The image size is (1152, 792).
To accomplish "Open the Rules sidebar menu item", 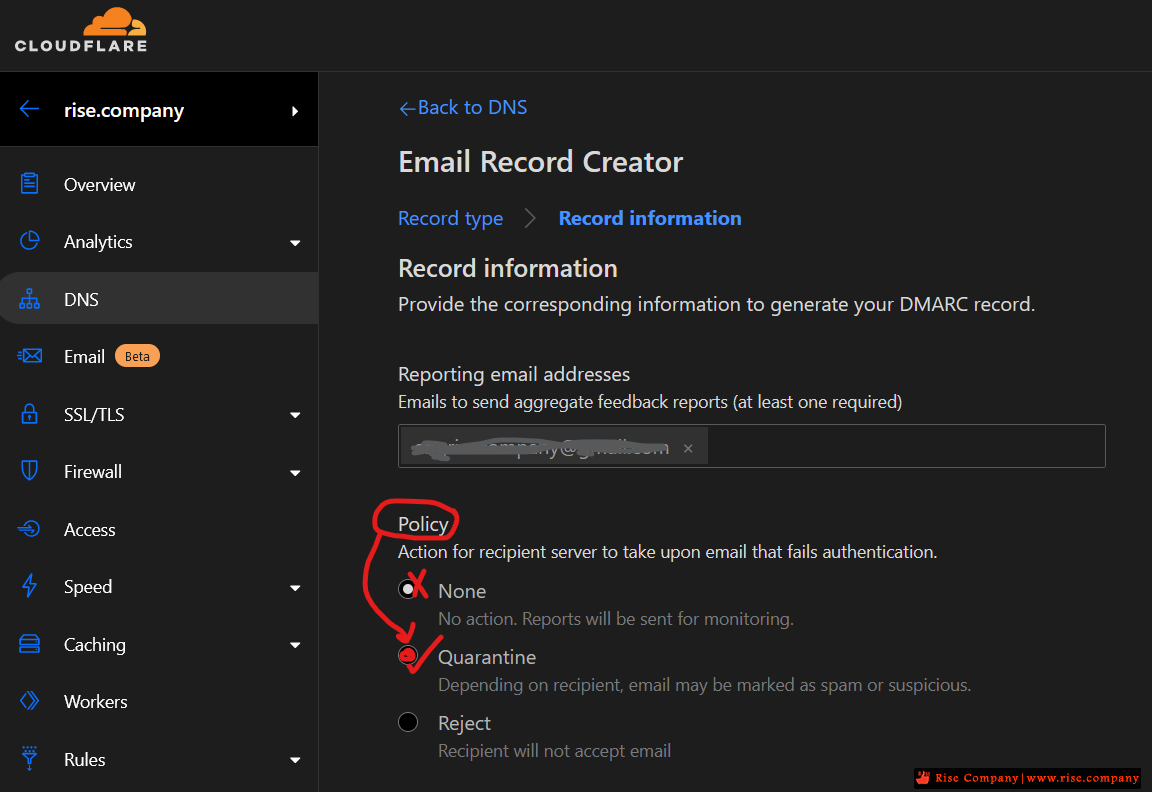I will [x=85, y=759].
